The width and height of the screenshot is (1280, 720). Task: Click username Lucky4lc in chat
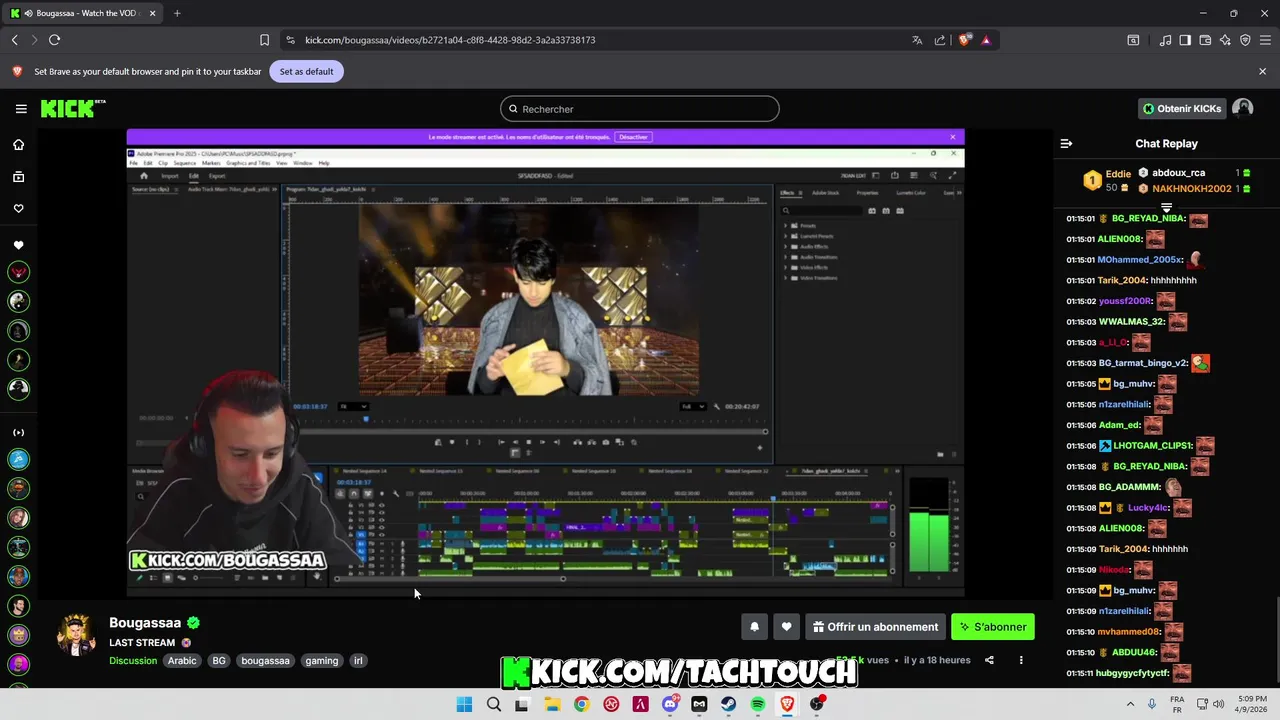coord(1147,508)
